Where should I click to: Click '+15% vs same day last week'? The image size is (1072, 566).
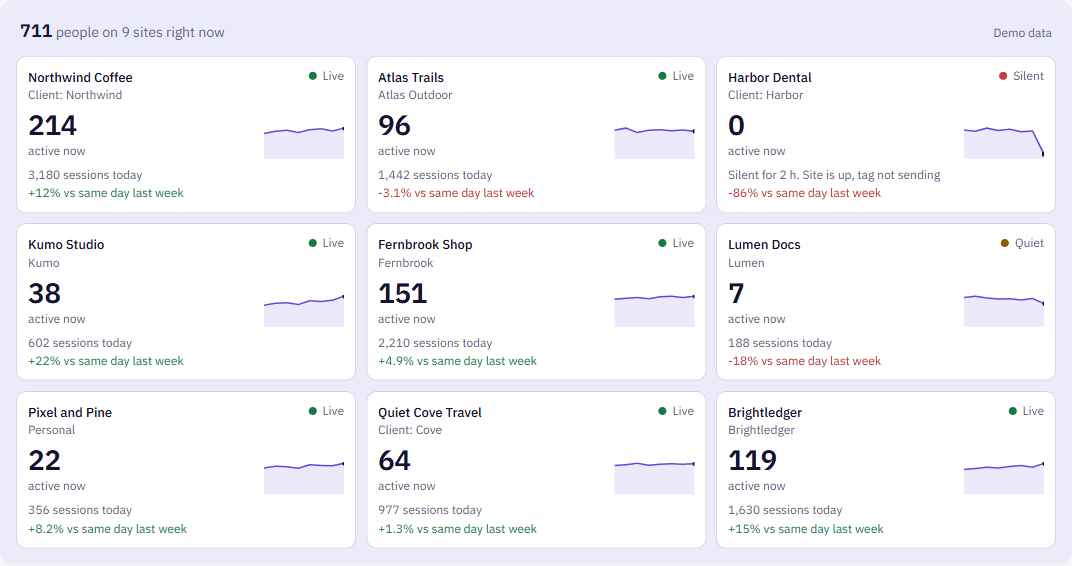806,529
